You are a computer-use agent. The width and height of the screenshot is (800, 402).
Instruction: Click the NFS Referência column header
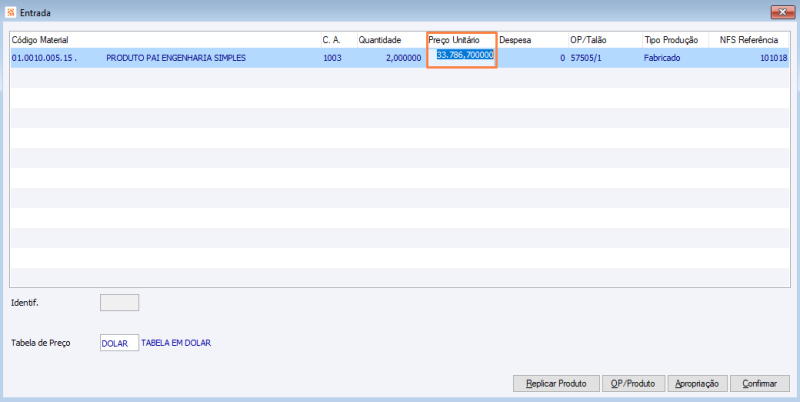coord(749,40)
